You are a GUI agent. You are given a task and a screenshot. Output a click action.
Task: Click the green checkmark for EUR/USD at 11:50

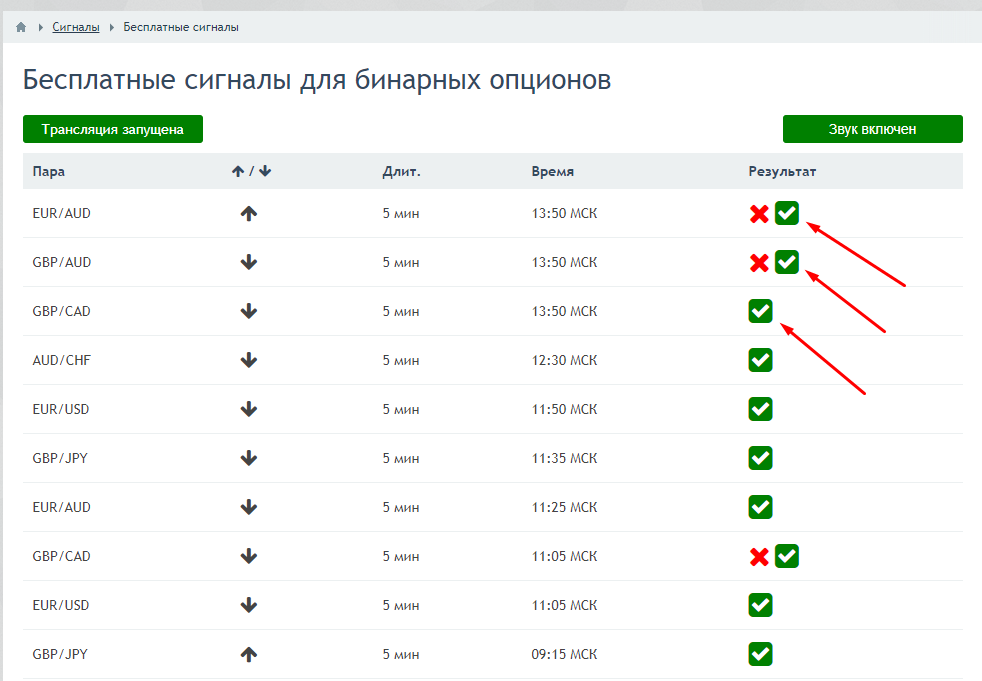coord(760,409)
